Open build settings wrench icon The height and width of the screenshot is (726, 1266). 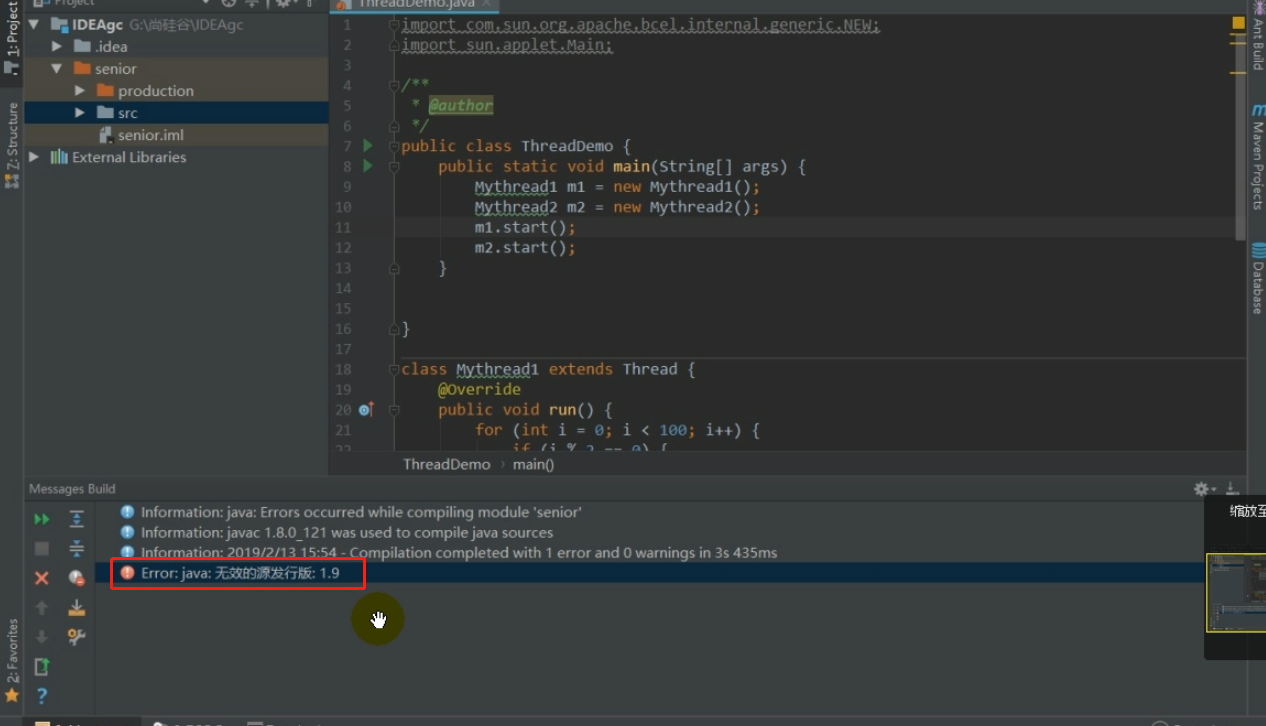[x=76, y=636]
